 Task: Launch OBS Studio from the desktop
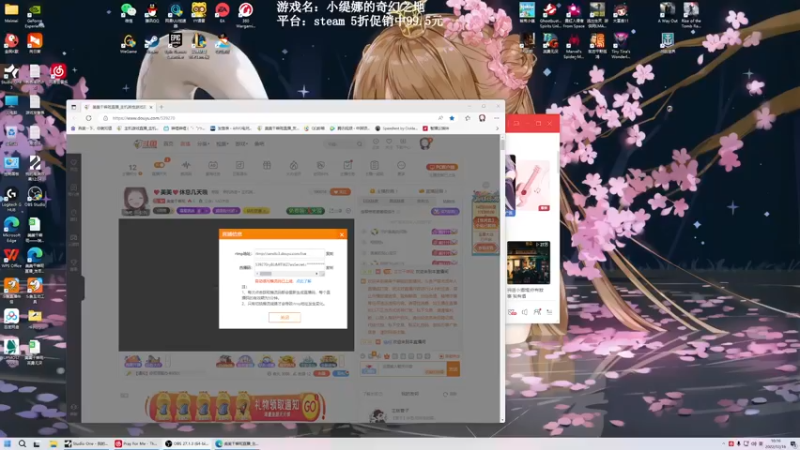click(x=34, y=194)
